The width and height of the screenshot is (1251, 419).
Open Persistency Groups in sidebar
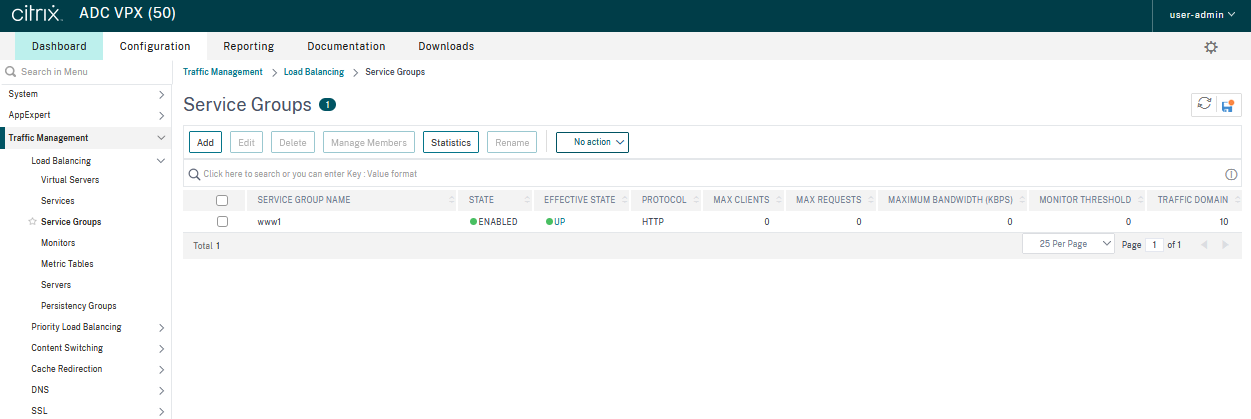[79, 306]
